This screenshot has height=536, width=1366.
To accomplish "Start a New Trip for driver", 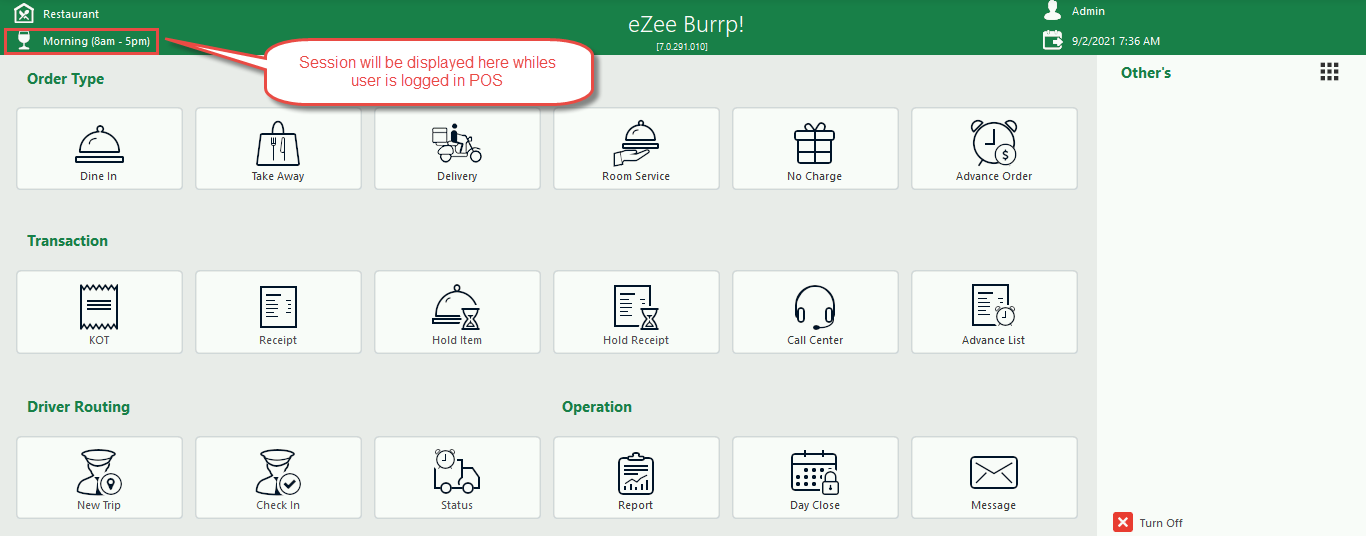I will [99, 477].
